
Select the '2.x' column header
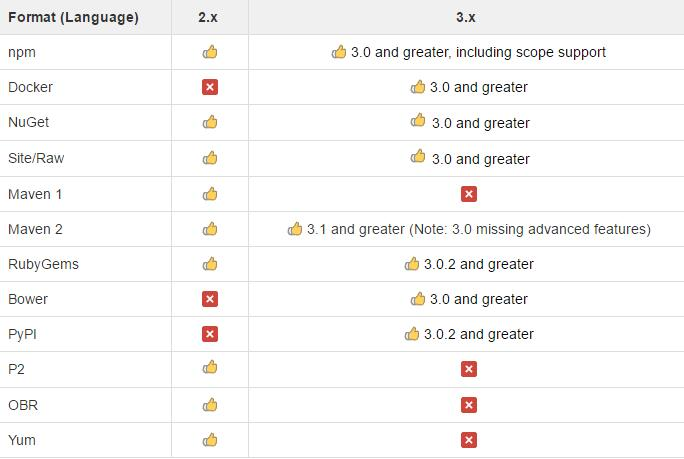(x=208, y=17)
